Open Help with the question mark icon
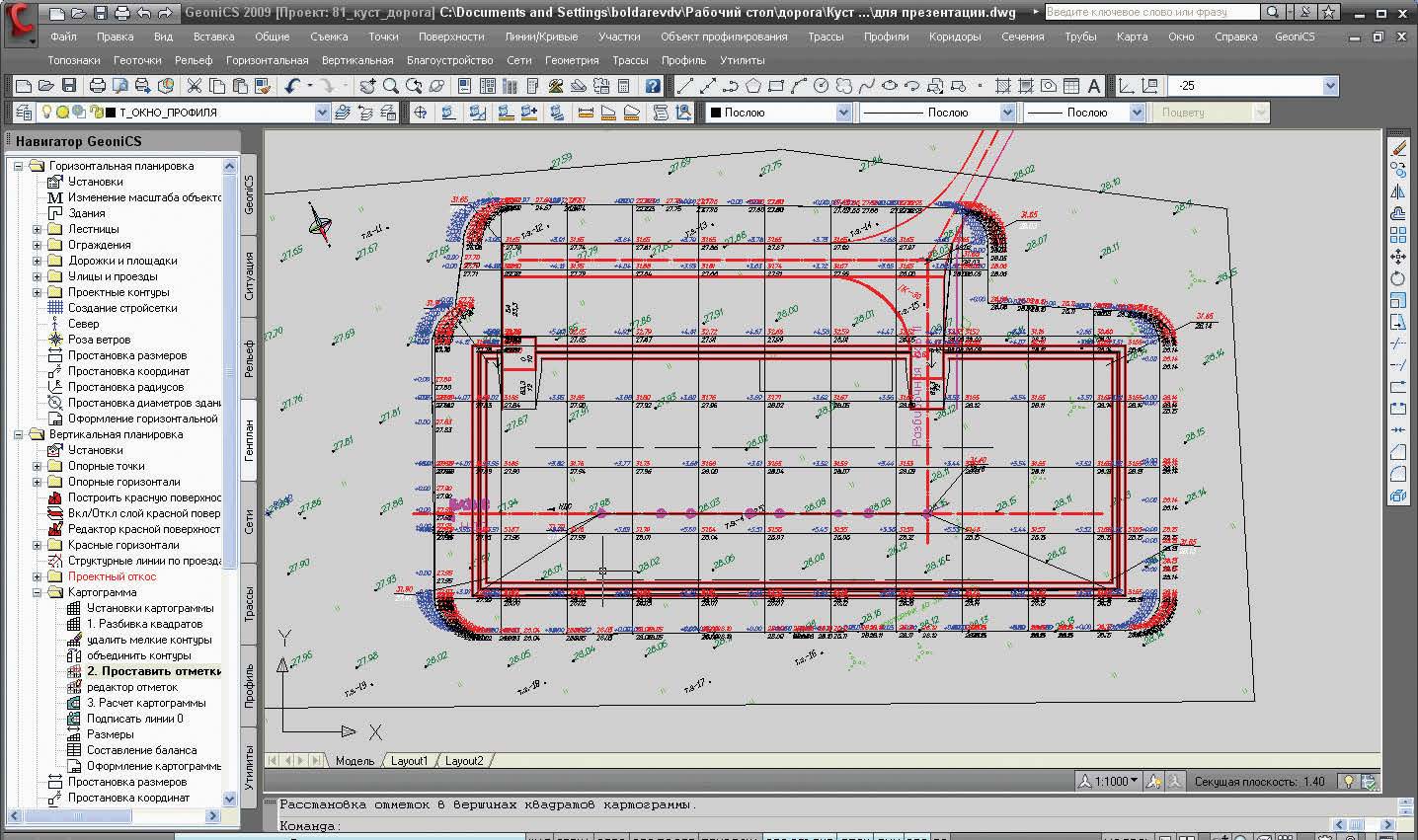This screenshot has width=1418, height=840. tap(653, 86)
